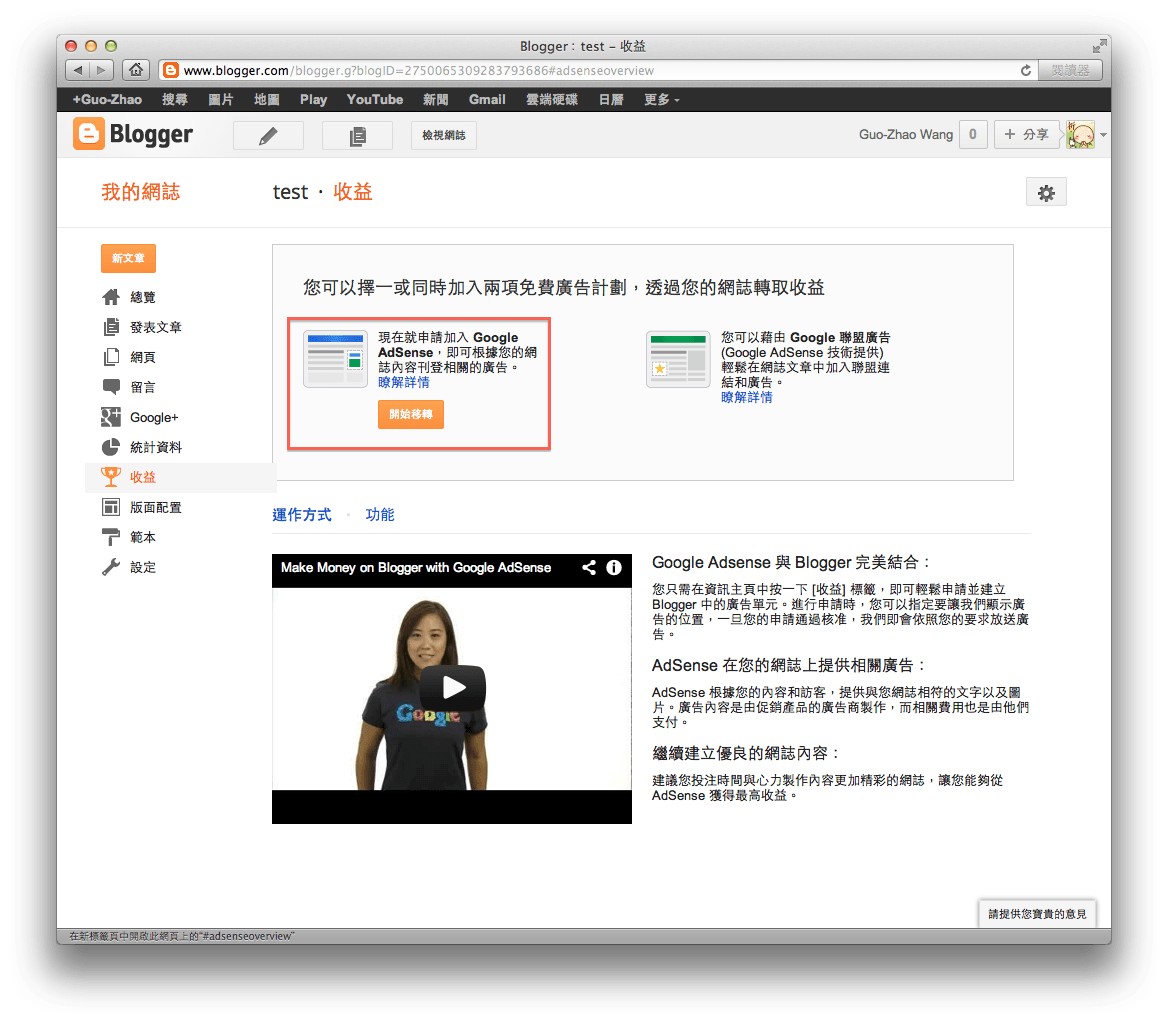Viewport: 1168px width, 1023px height.
Task: Click the pencil new-post icon in toolbar
Action: (x=268, y=134)
